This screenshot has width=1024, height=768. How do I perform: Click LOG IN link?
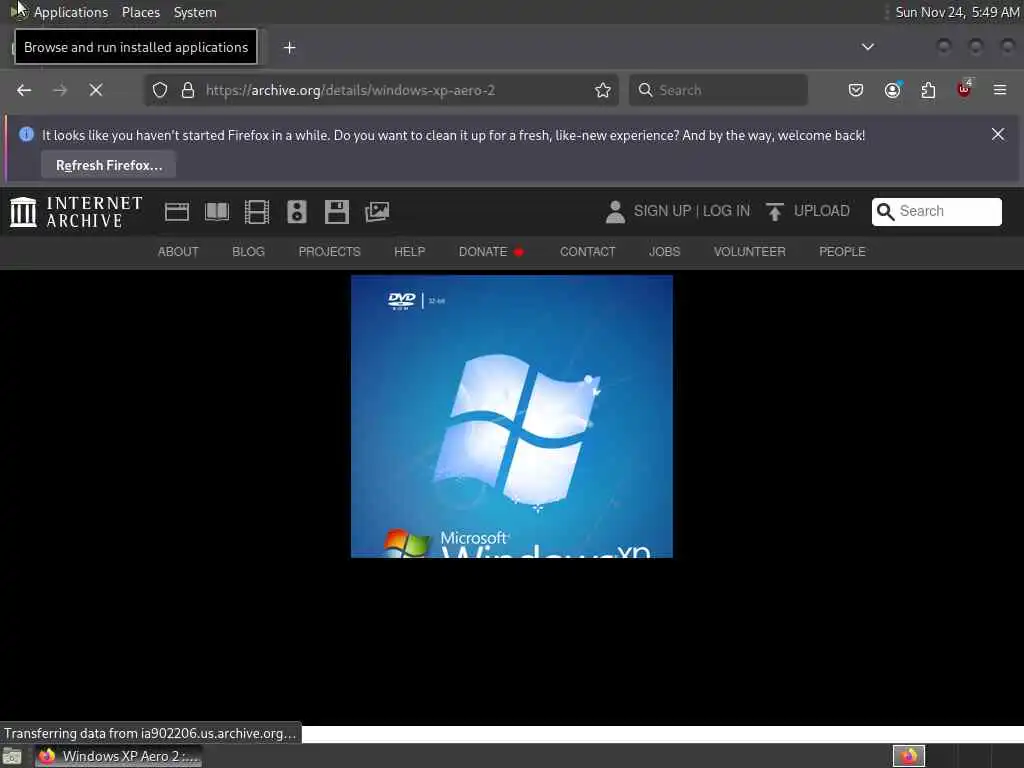coord(726,211)
